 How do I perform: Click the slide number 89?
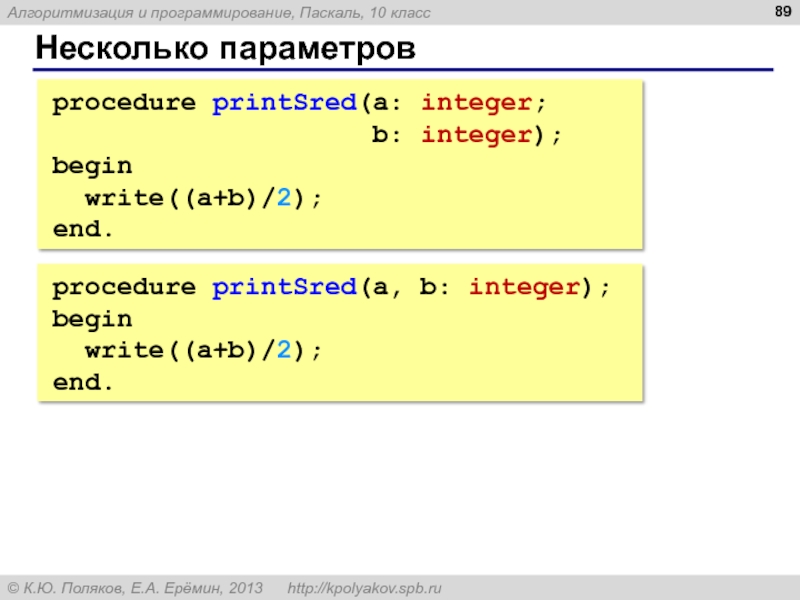click(783, 11)
